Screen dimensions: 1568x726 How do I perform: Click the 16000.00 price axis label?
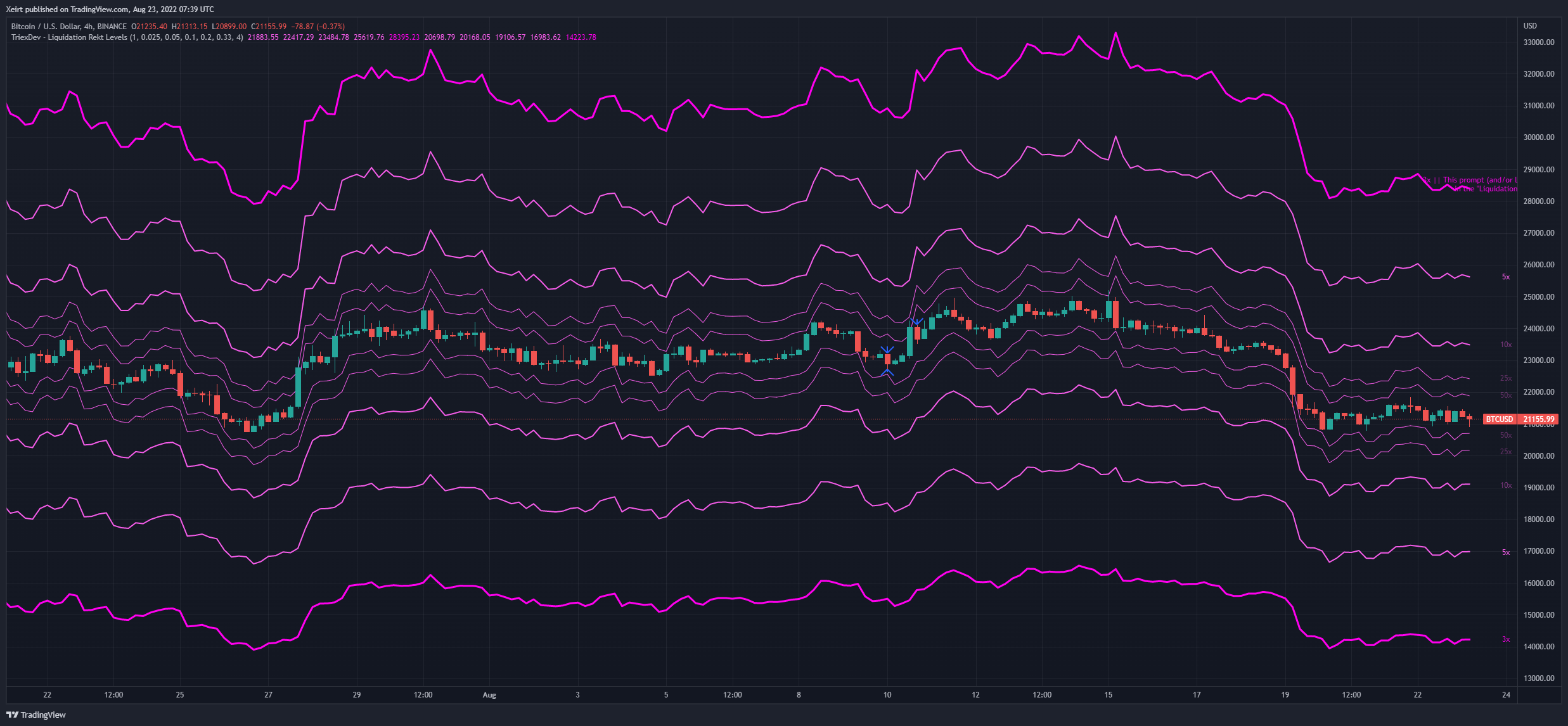tap(1539, 583)
